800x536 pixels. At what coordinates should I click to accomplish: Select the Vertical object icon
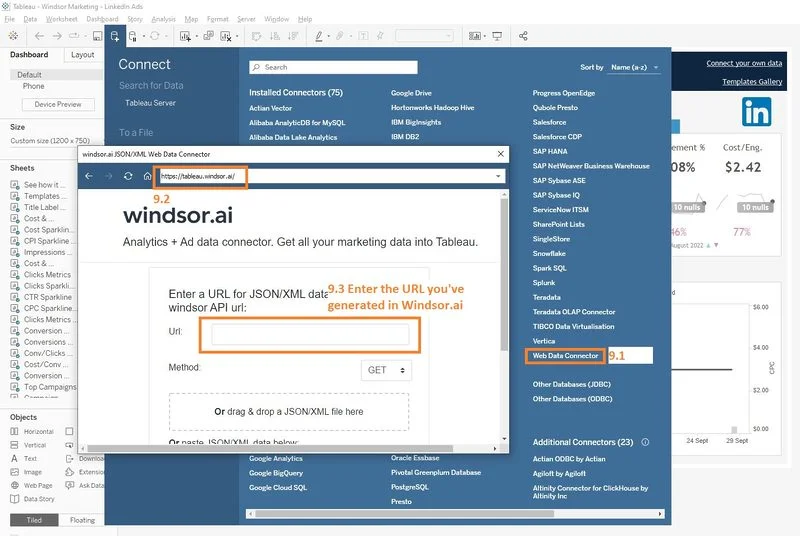14,445
